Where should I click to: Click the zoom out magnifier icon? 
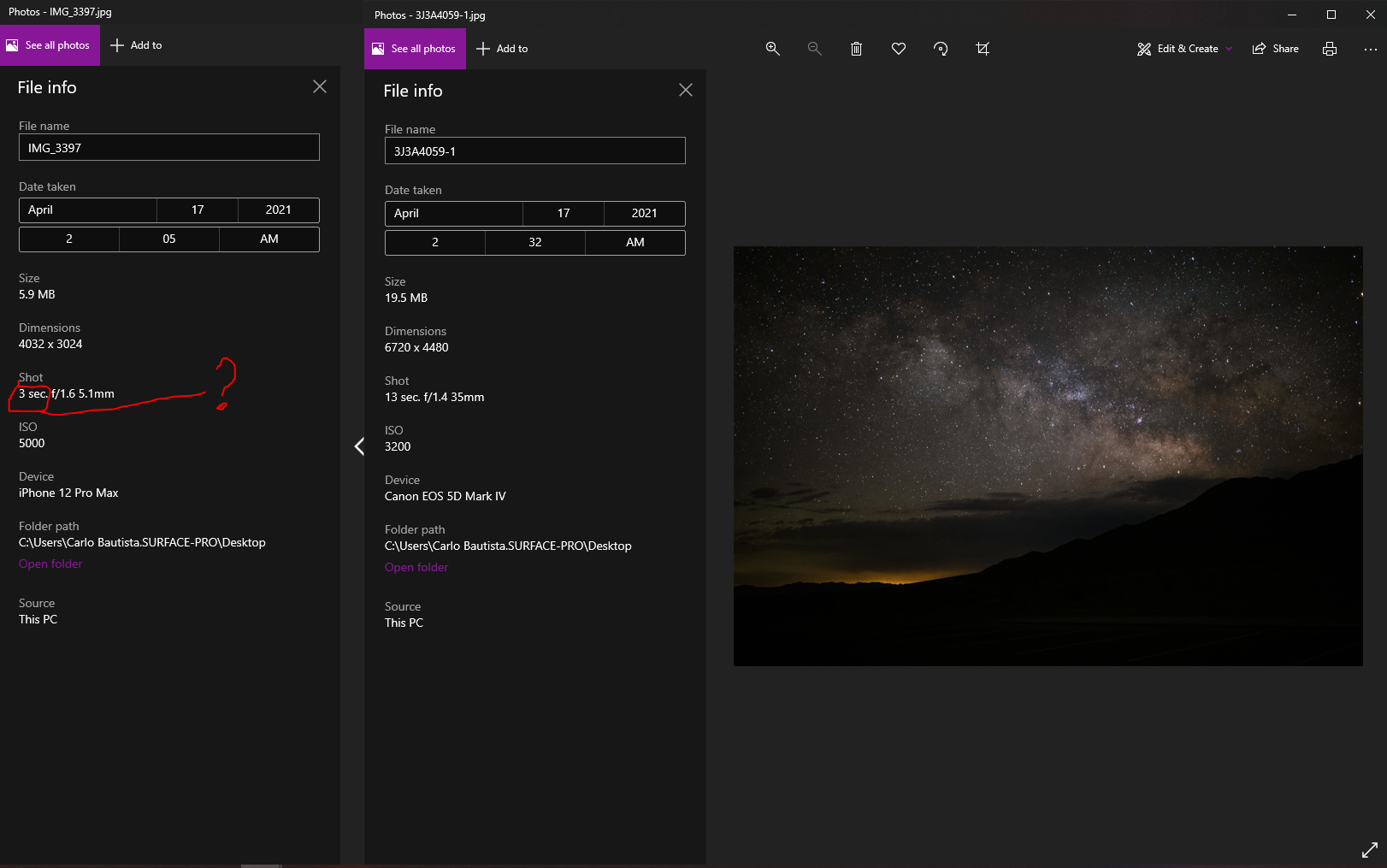814,49
